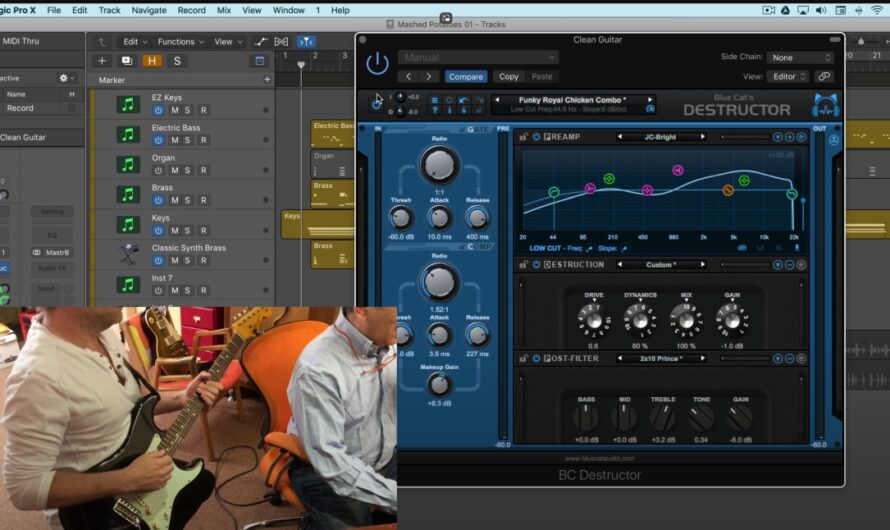
Task: Open the Edit dropdown in Tracks toolbar
Action: 135,41
